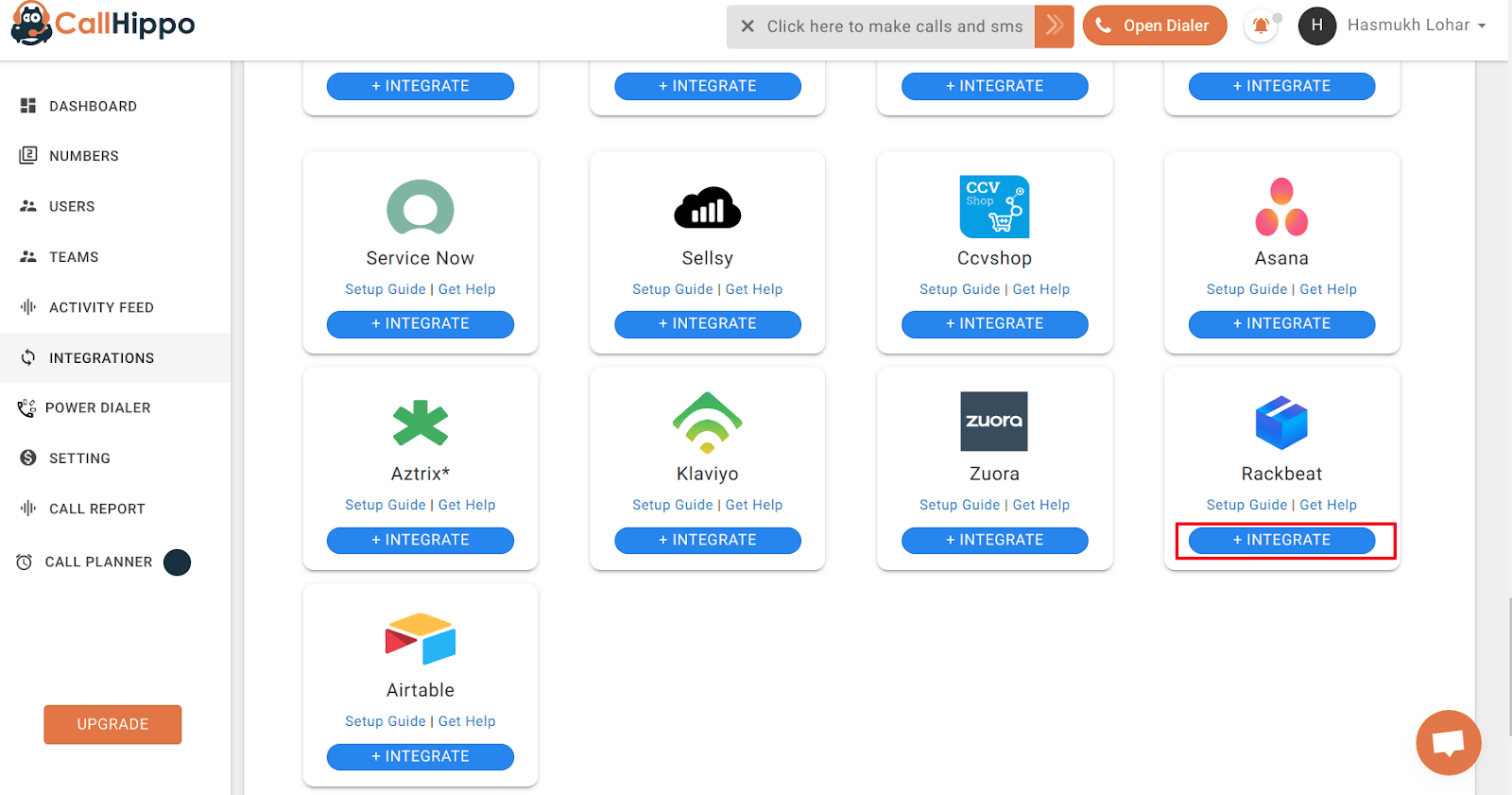
Task: Integrate Ccvshop
Action: point(995,324)
